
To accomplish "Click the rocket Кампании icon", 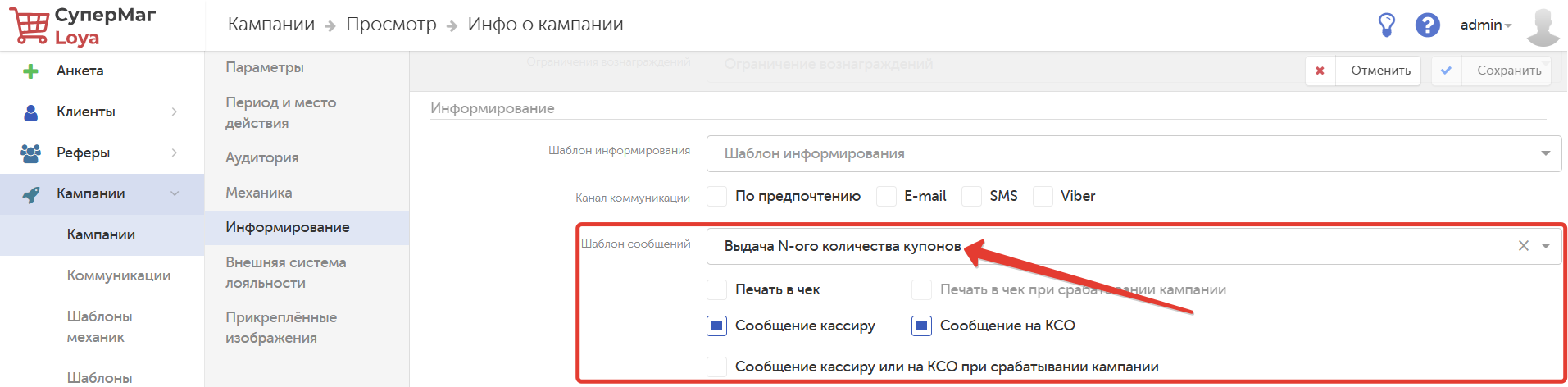I will pos(31,194).
